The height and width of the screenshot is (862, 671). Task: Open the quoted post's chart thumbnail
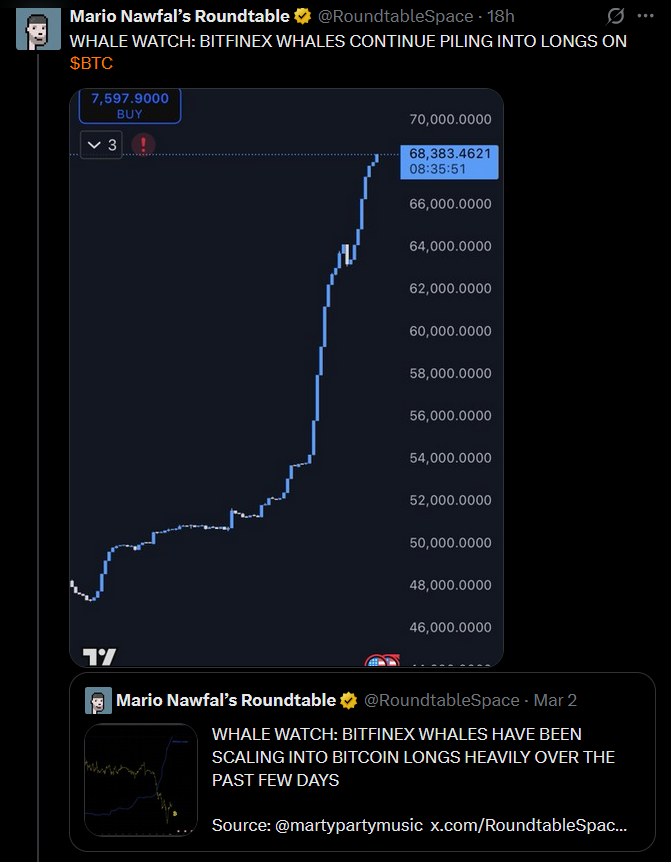tap(141, 780)
